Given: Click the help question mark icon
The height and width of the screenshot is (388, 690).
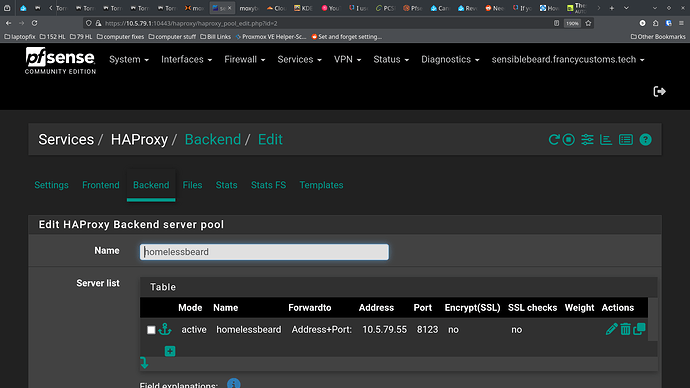Looking at the screenshot, I should tap(645, 139).
